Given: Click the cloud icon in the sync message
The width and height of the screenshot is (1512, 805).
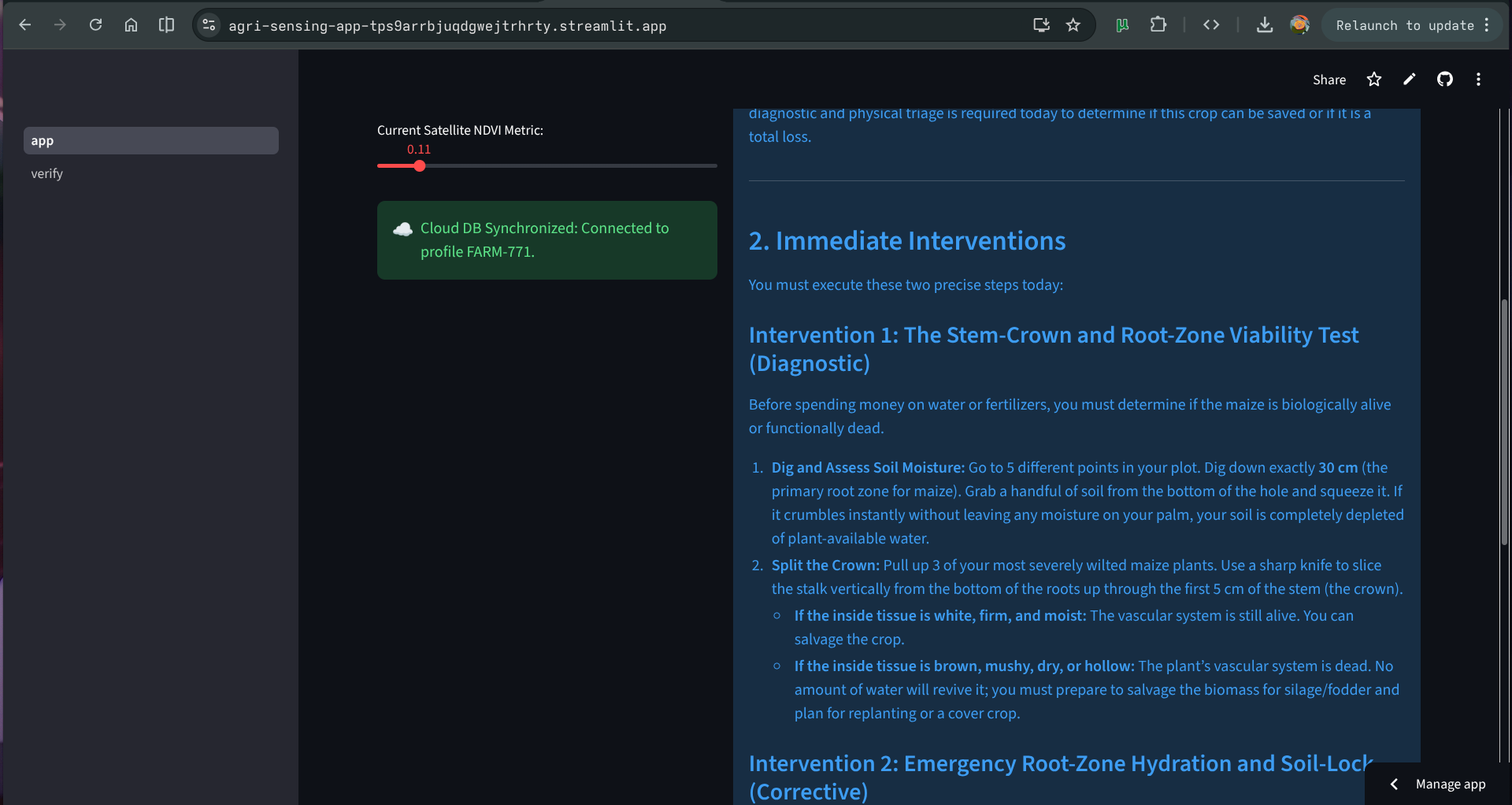Looking at the screenshot, I should click(x=402, y=228).
